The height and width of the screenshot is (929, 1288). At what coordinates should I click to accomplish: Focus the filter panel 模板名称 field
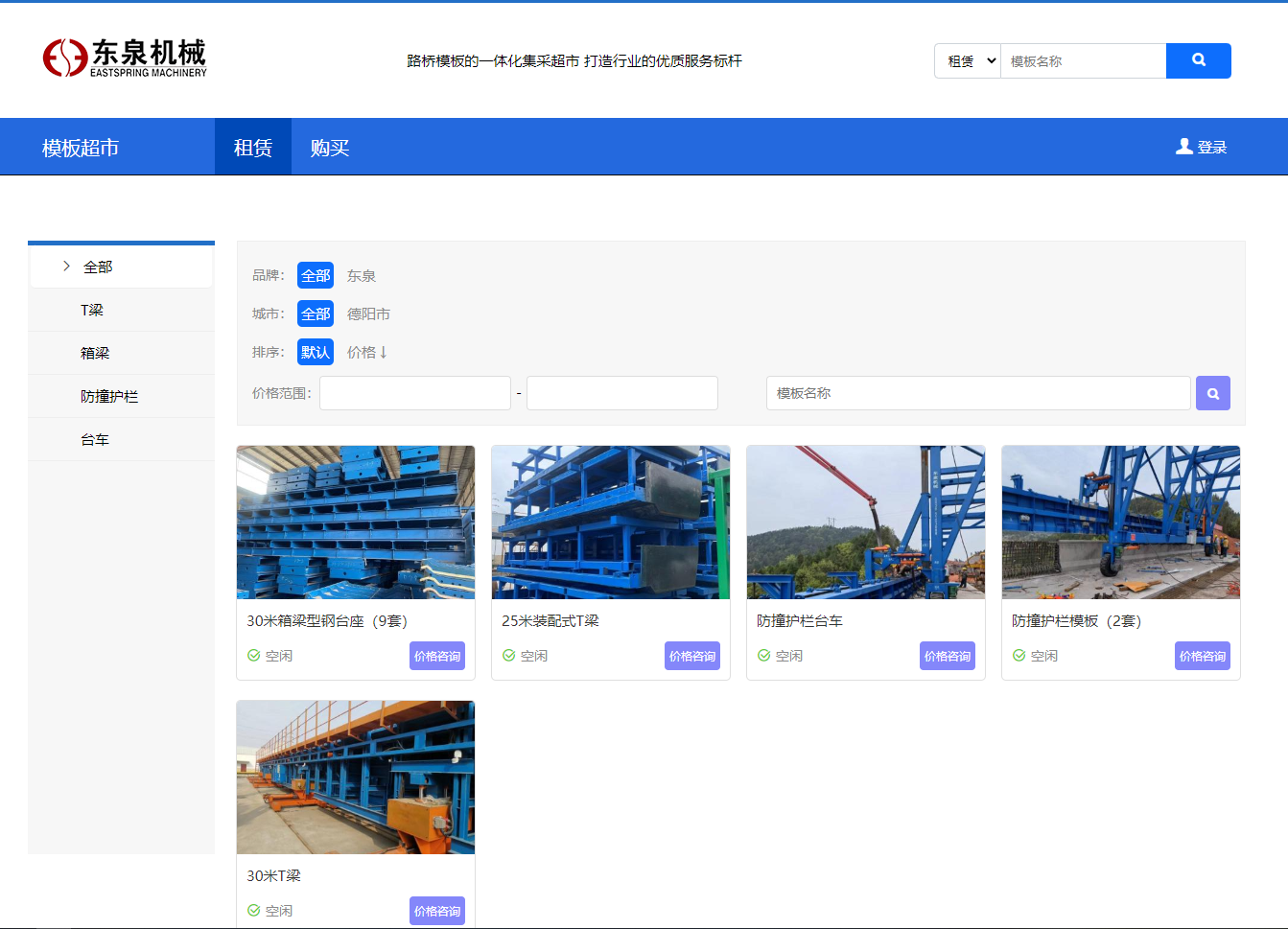[978, 393]
